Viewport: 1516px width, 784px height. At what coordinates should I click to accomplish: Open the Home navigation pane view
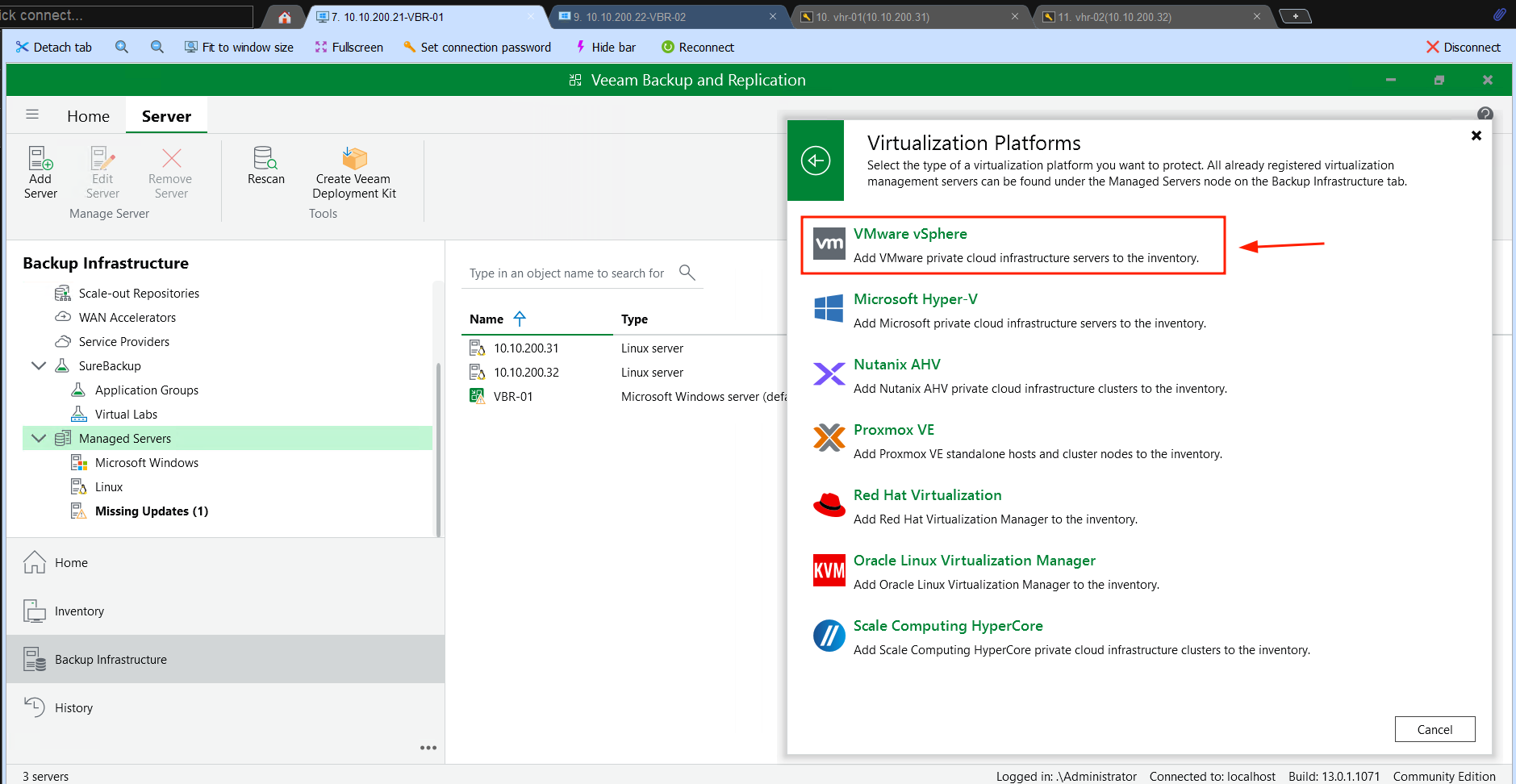[225, 562]
